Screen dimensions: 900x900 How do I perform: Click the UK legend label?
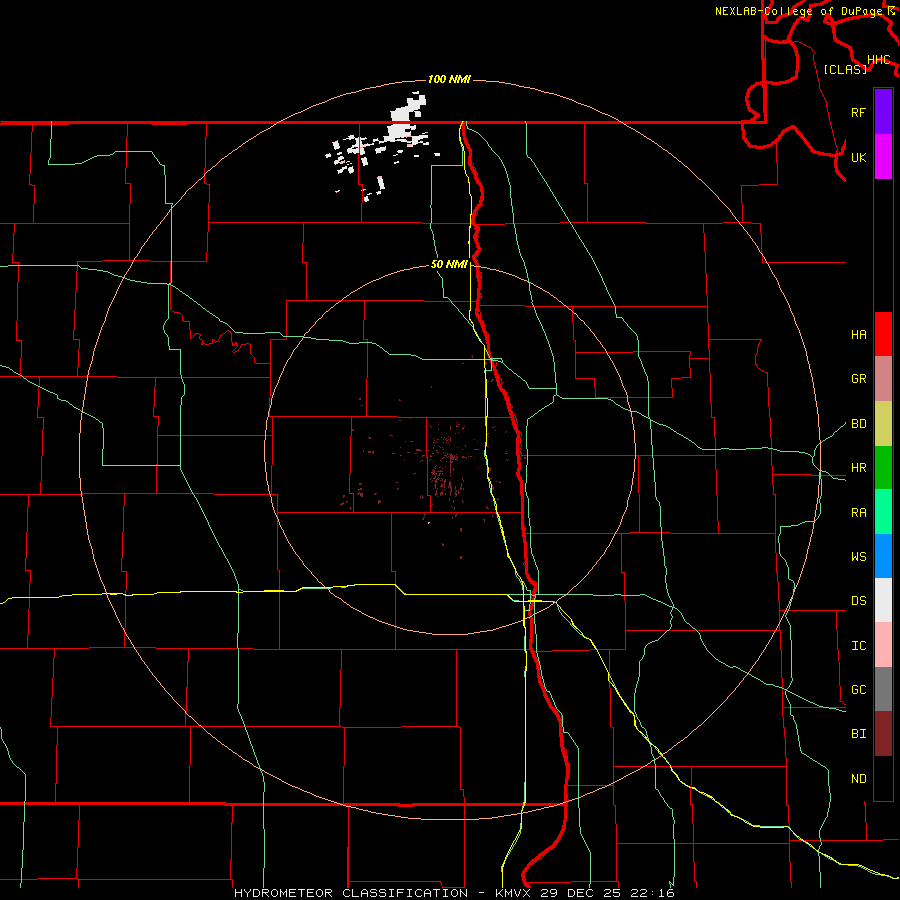[858, 157]
